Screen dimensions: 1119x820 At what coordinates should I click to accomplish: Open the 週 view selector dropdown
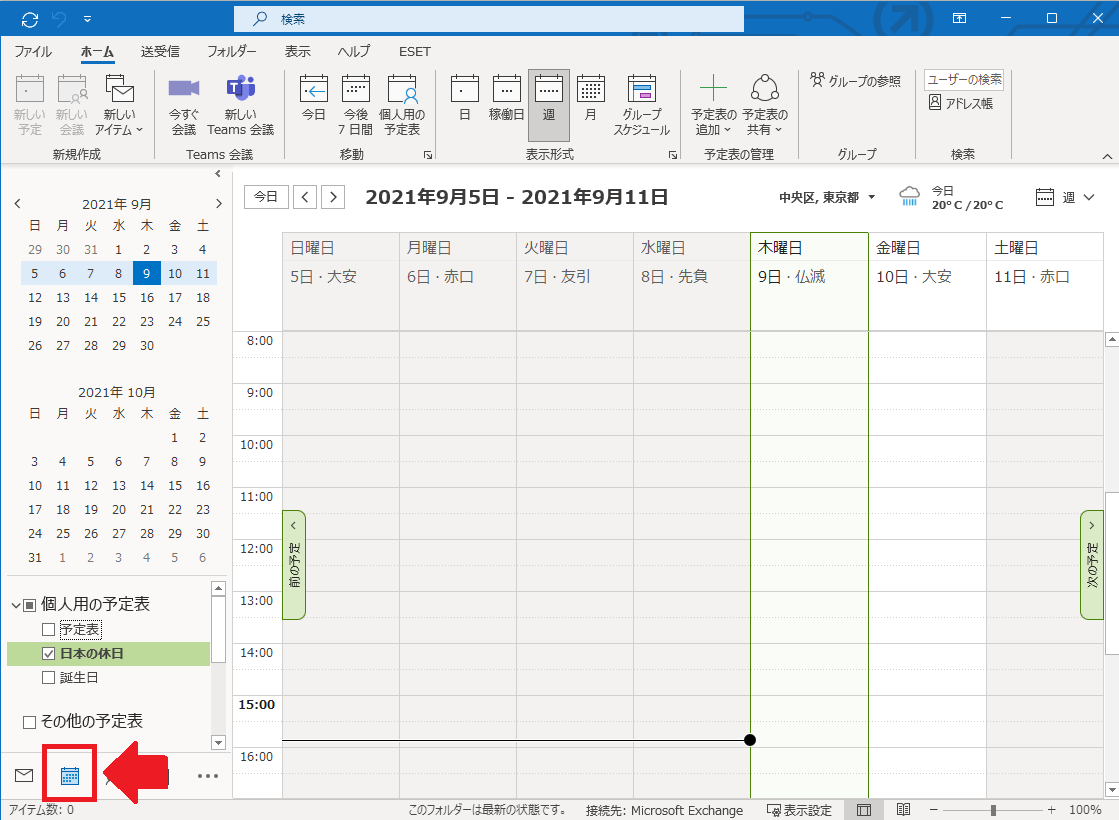1065,198
